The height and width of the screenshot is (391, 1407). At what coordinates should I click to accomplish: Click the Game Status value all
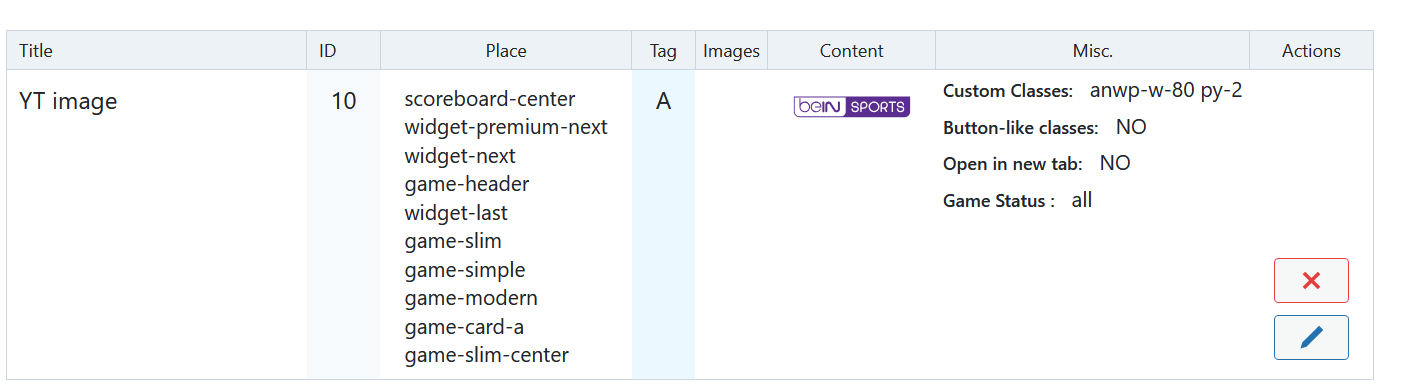pyautogui.click(x=1082, y=200)
